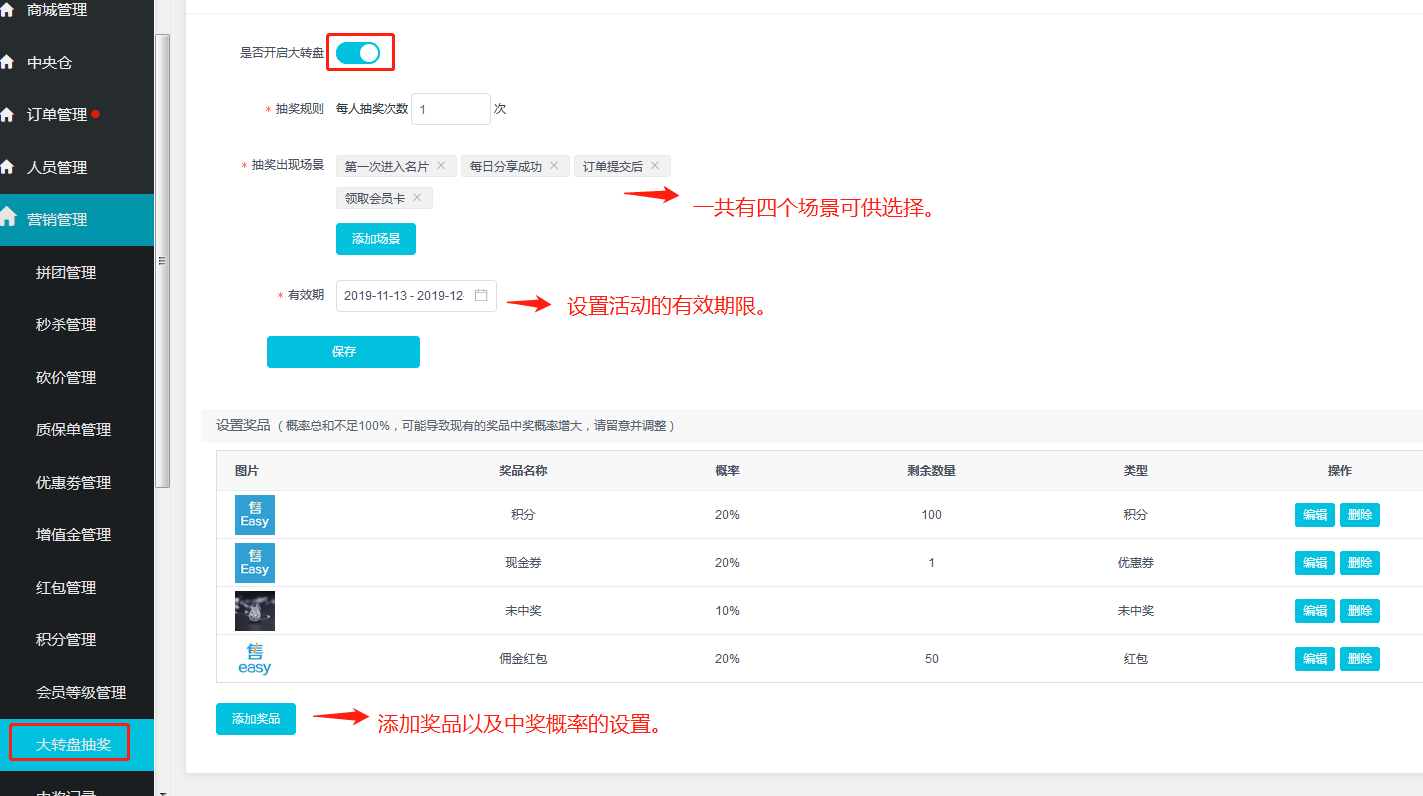The height and width of the screenshot is (796, 1423).
Task: Delete the 现金券 prize row
Action: (1360, 563)
